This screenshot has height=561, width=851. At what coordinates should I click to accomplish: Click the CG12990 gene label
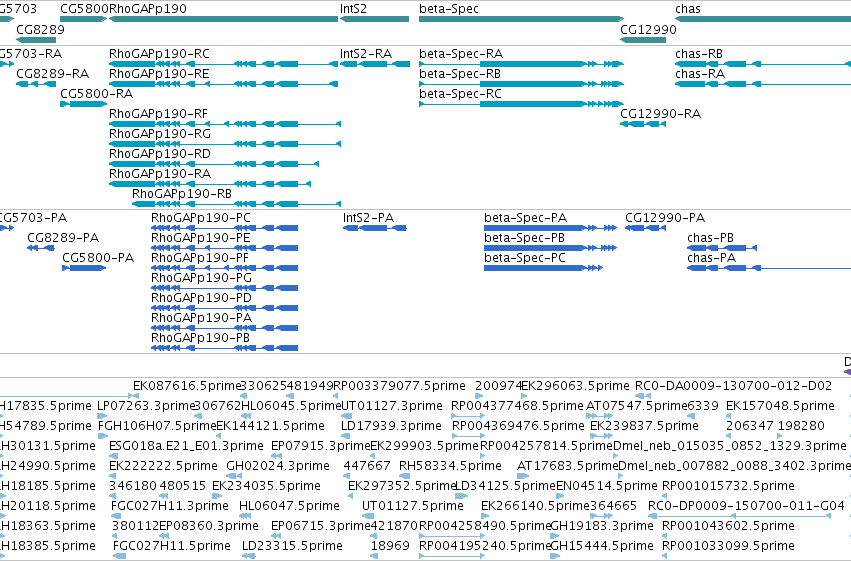point(649,29)
